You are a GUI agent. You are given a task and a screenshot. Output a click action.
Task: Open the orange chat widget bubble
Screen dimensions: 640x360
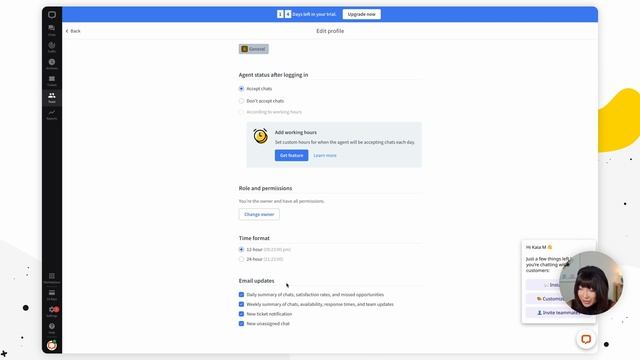pos(586,339)
